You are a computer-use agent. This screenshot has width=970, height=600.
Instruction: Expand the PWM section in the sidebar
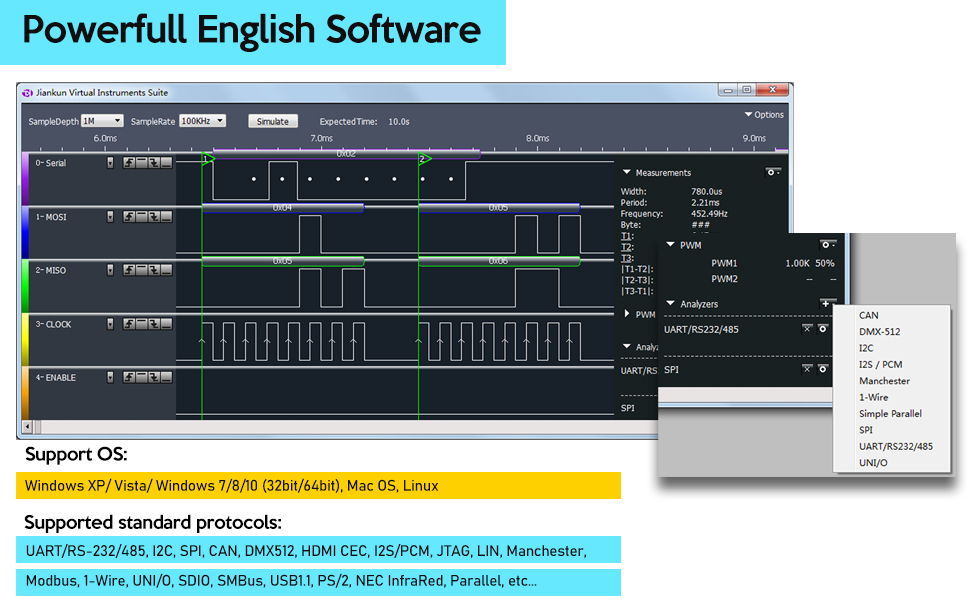[627, 313]
